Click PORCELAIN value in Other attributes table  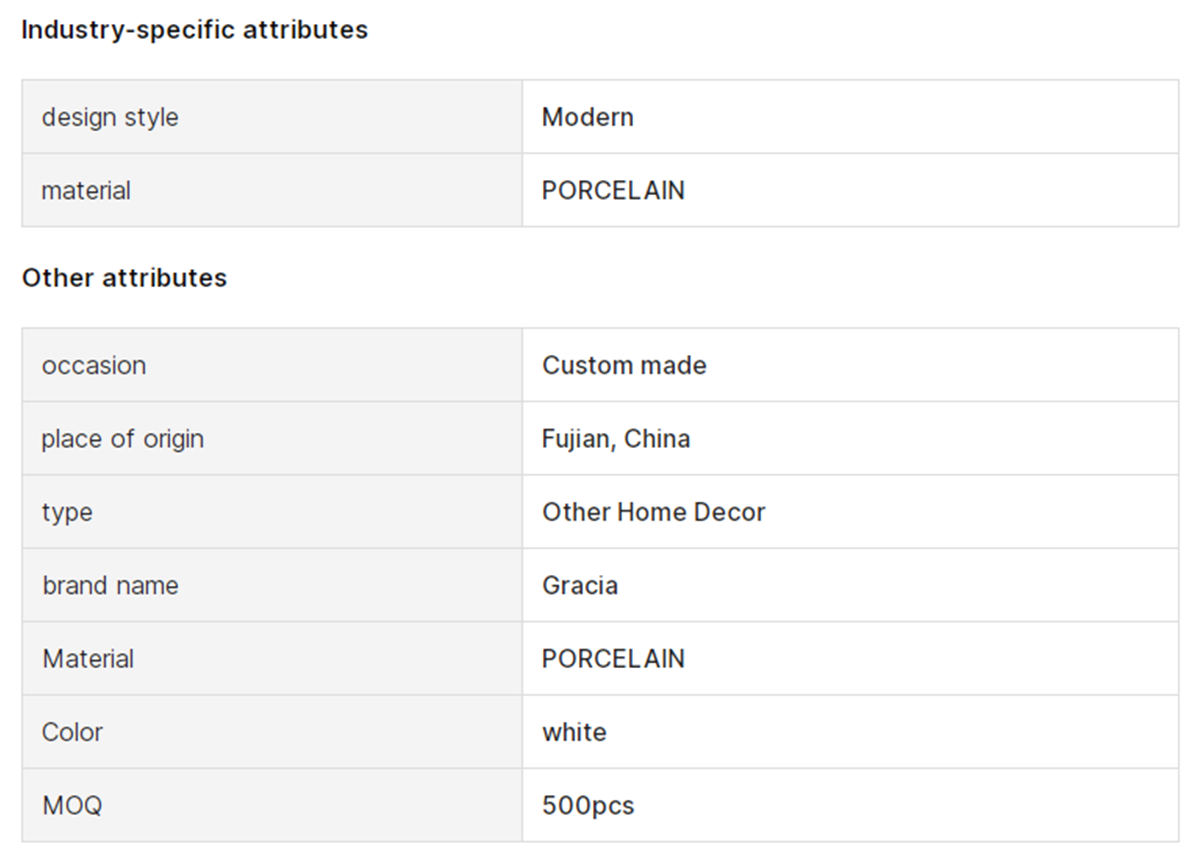(x=613, y=659)
